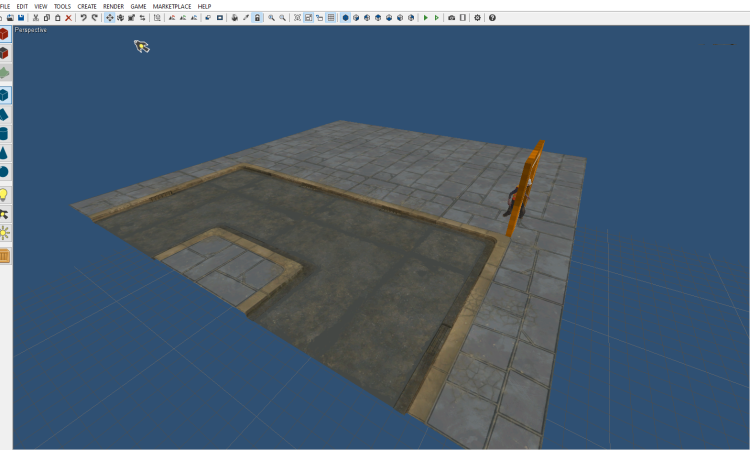
Task: Click the help question mark icon
Action: click(491, 18)
